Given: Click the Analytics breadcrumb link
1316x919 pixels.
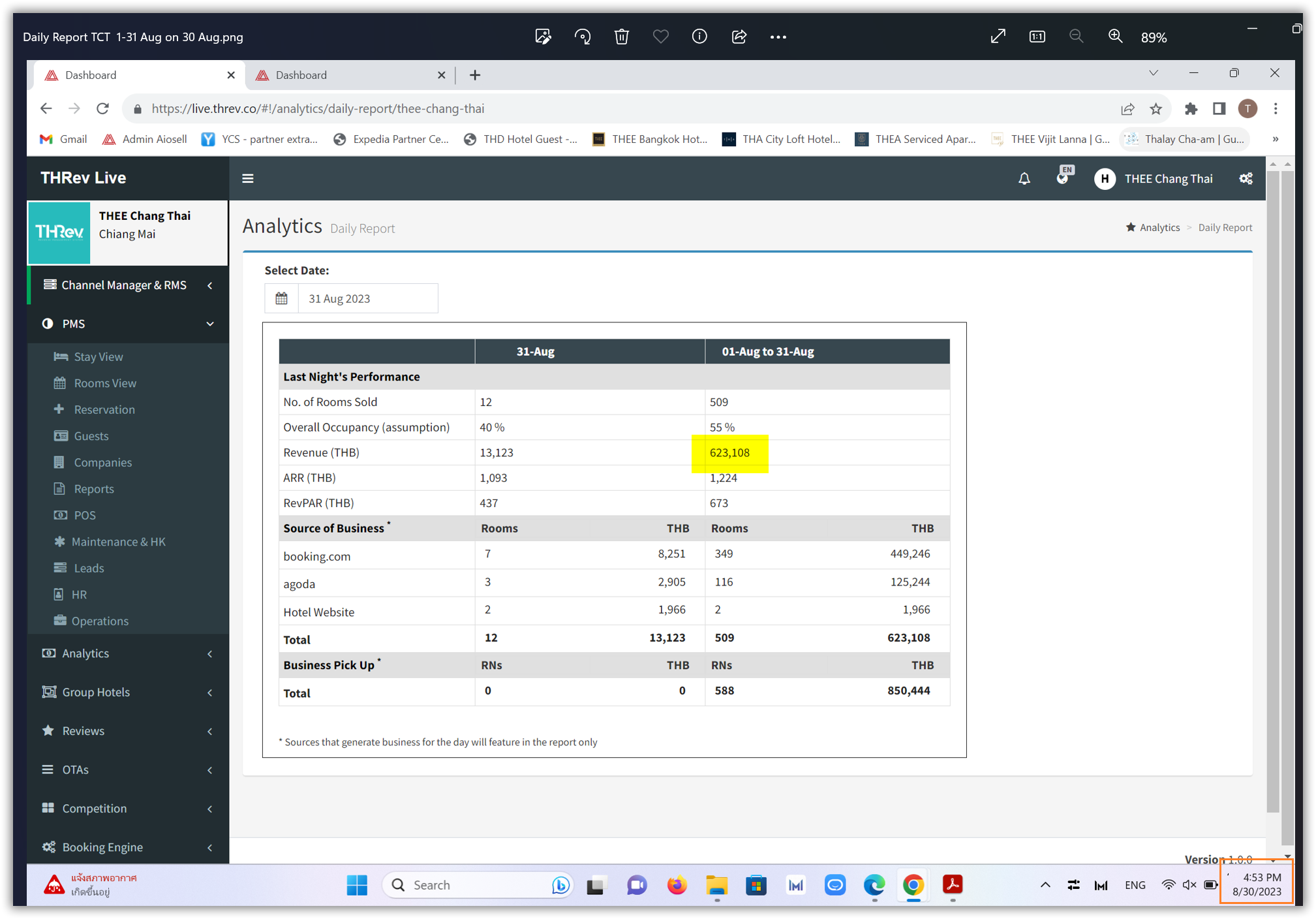Looking at the screenshot, I should pyautogui.click(x=1160, y=227).
